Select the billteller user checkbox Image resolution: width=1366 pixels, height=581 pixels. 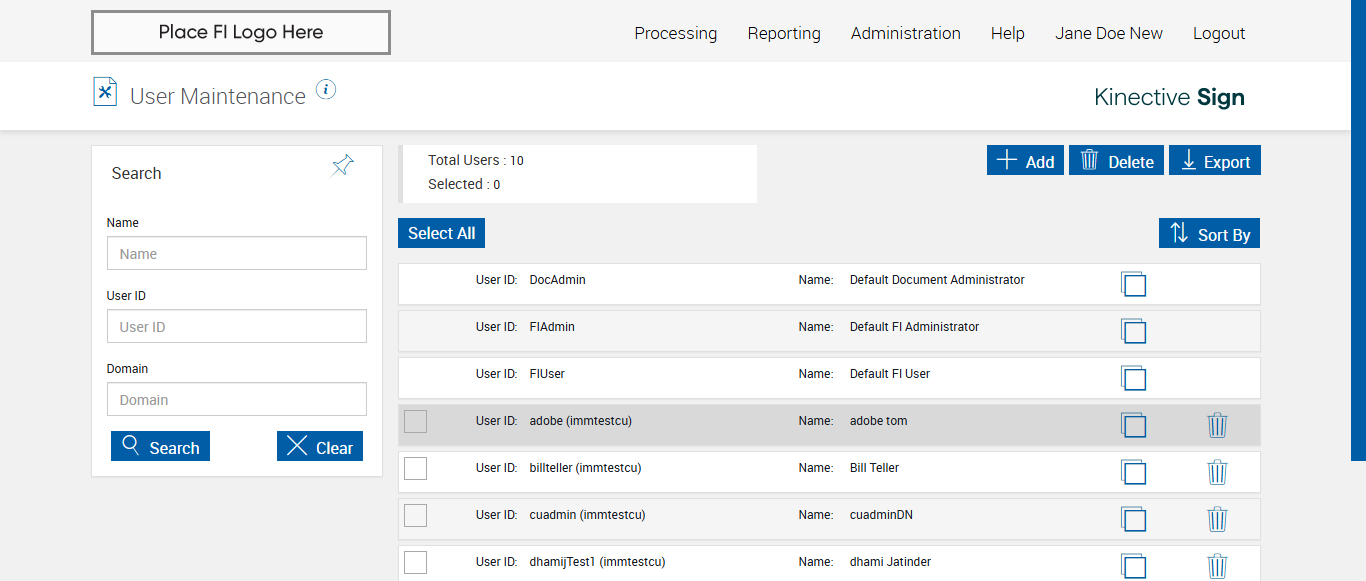(415, 468)
